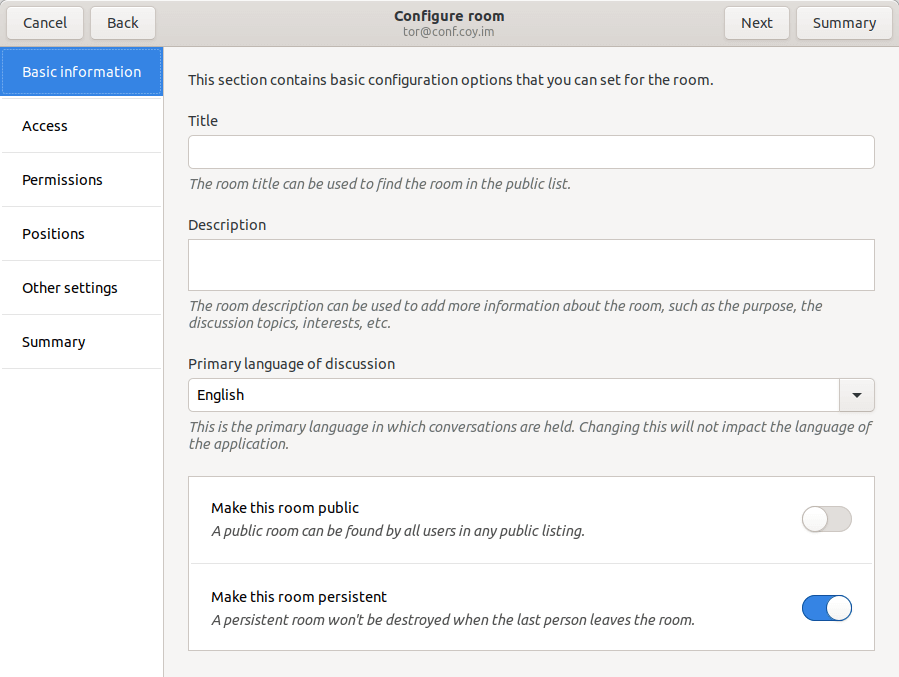Click the dropdown arrow of the language selector
The width and height of the screenshot is (899, 677).
click(856, 395)
